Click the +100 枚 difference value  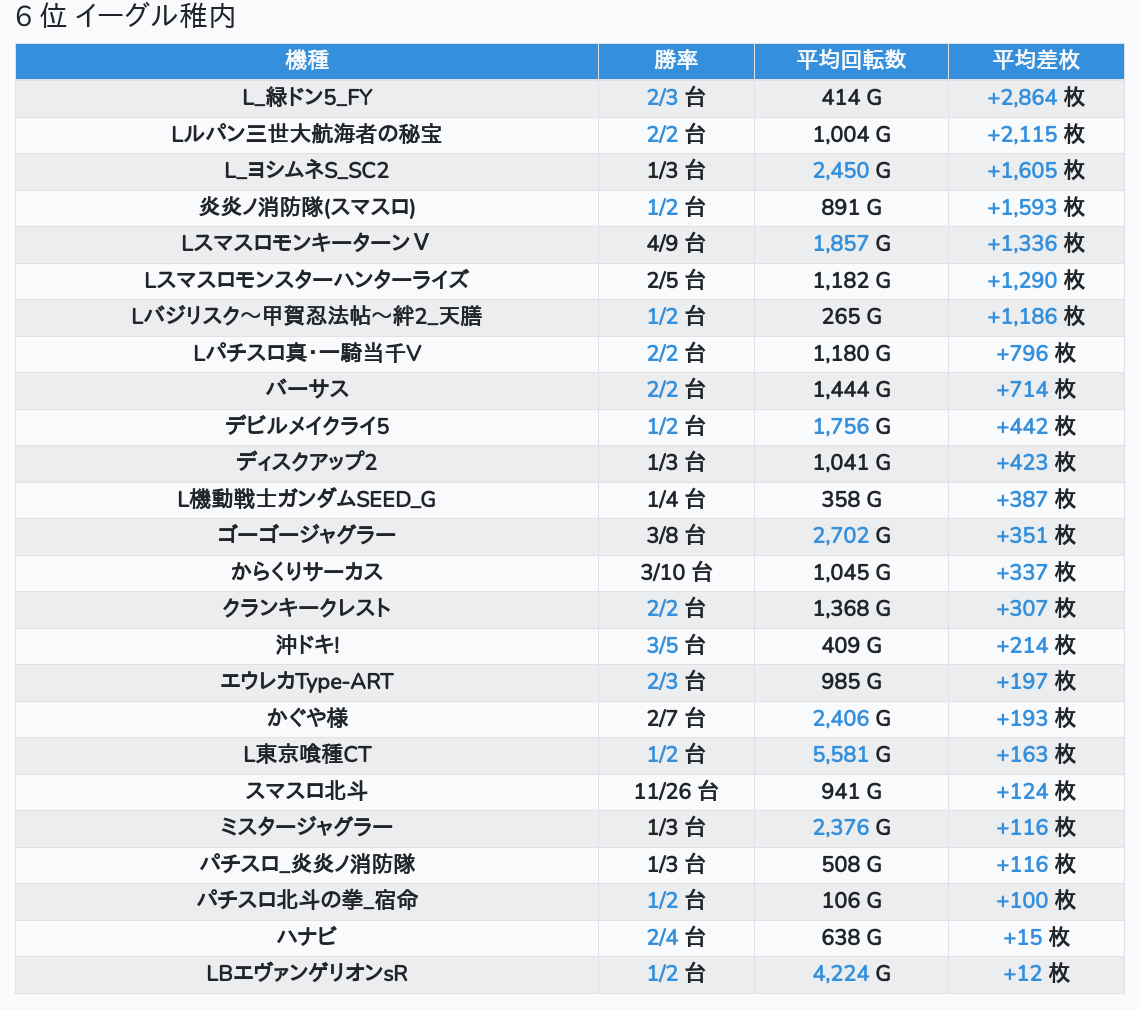point(1036,901)
